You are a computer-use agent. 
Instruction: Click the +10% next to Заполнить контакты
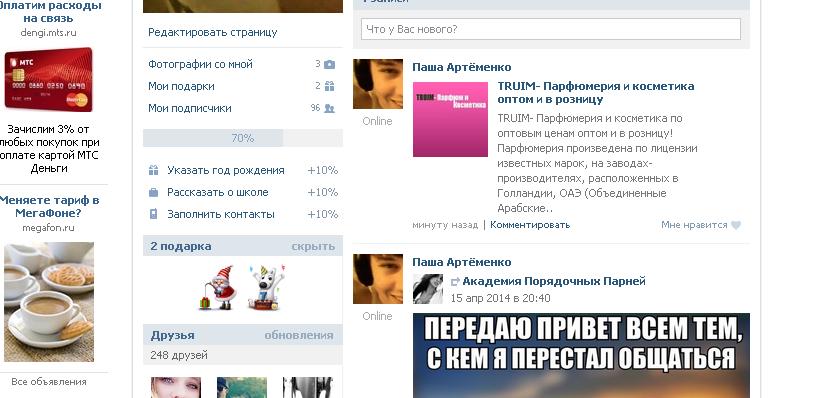(322, 214)
